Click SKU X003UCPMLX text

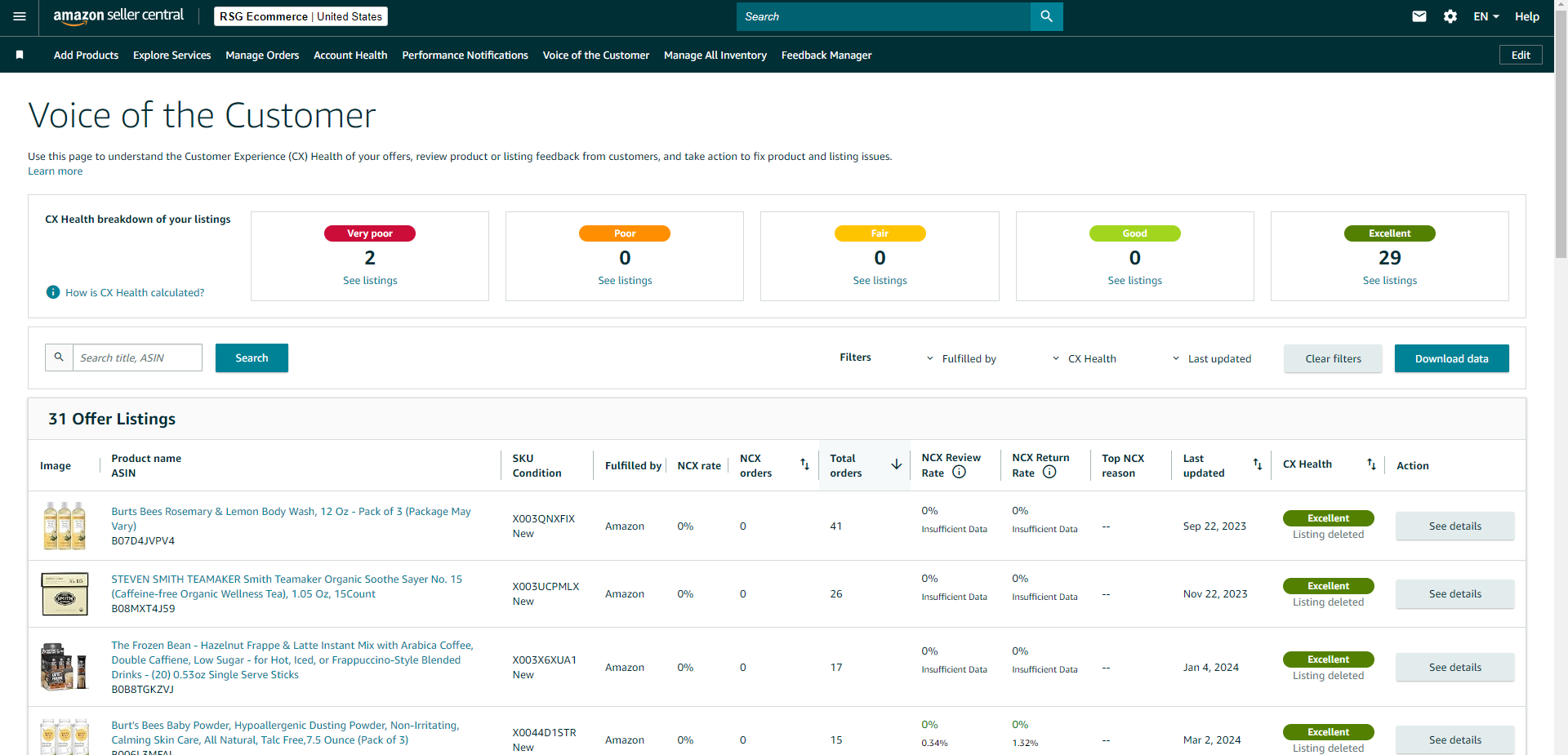pos(546,586)
